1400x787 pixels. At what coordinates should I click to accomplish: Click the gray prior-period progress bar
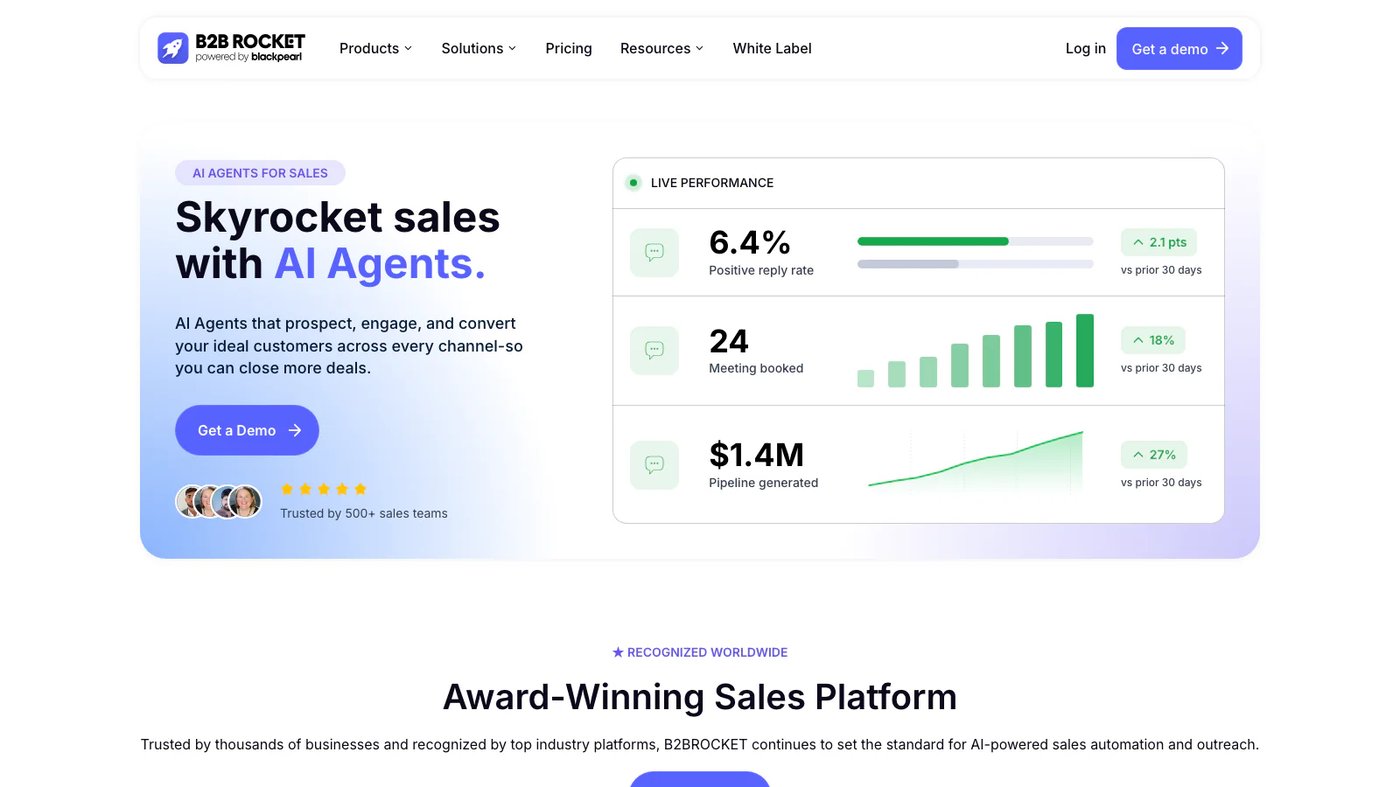click(908, 264)
